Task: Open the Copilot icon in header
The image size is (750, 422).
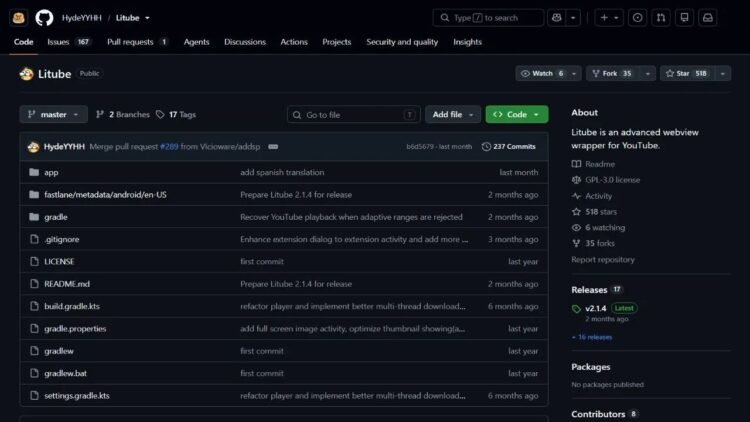Action: point(556,18)
